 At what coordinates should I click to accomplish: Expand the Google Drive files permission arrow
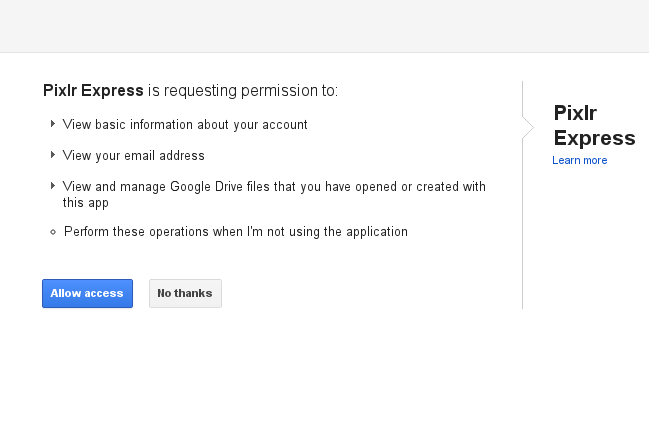[53, 186]
